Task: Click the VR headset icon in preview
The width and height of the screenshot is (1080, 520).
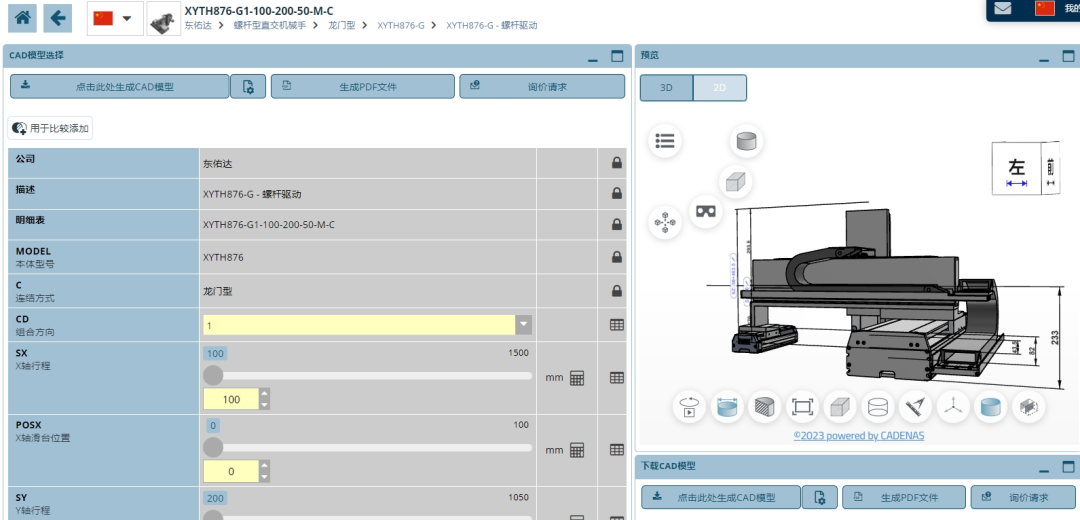Action: pyautogui.click(x=705, y=211)
